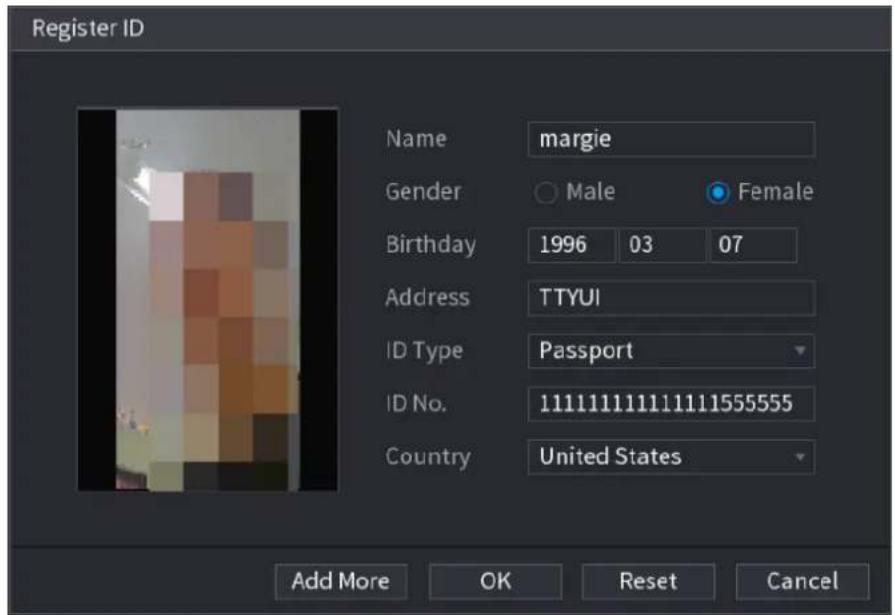Open the ID Type Passport dropdown
The height and width of the screenshot is (615, 895).
click(671, 351)
